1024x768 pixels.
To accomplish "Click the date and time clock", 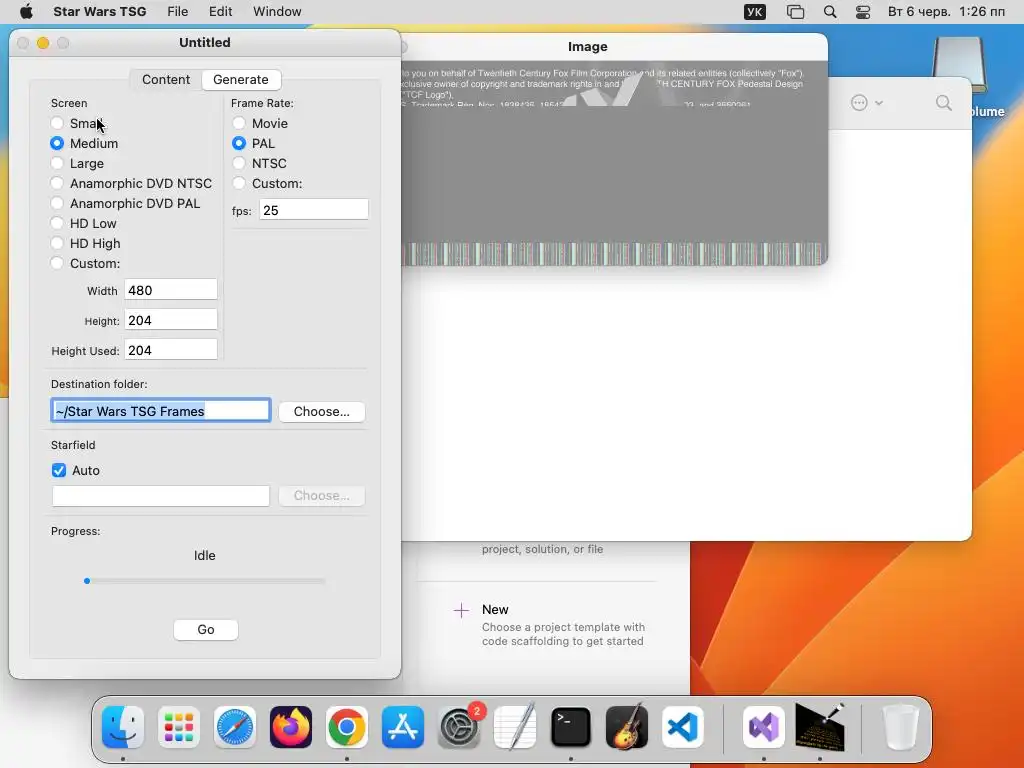I will 946,12.
